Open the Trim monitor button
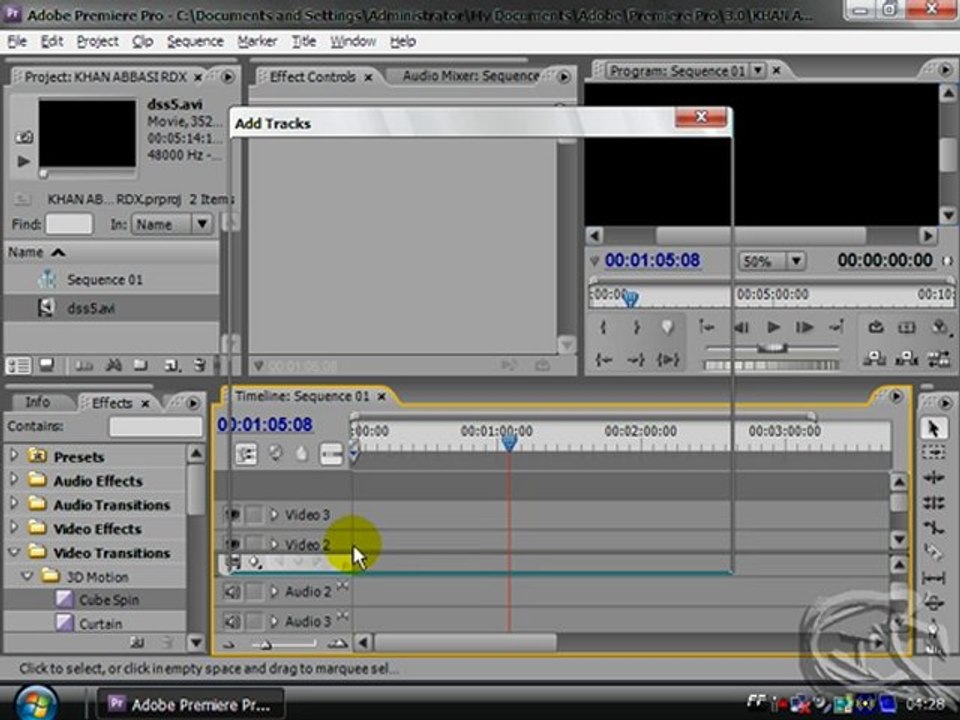 click(x=939, y=359)
